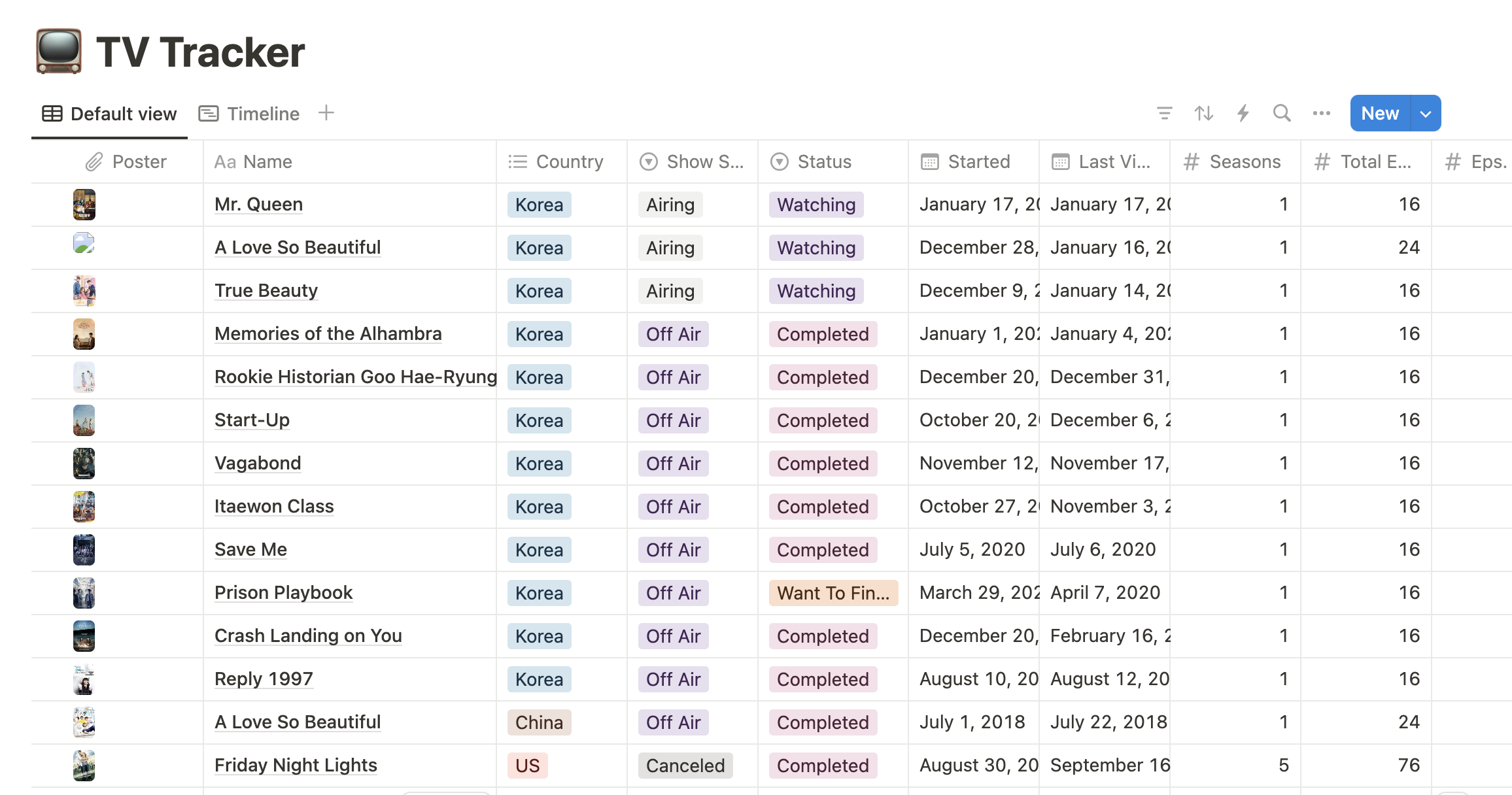Click the overflow menu icon (…) in toolbar
Image resolution: width=1512 pixels, height=795 pixels.
tap(1321, 113)
